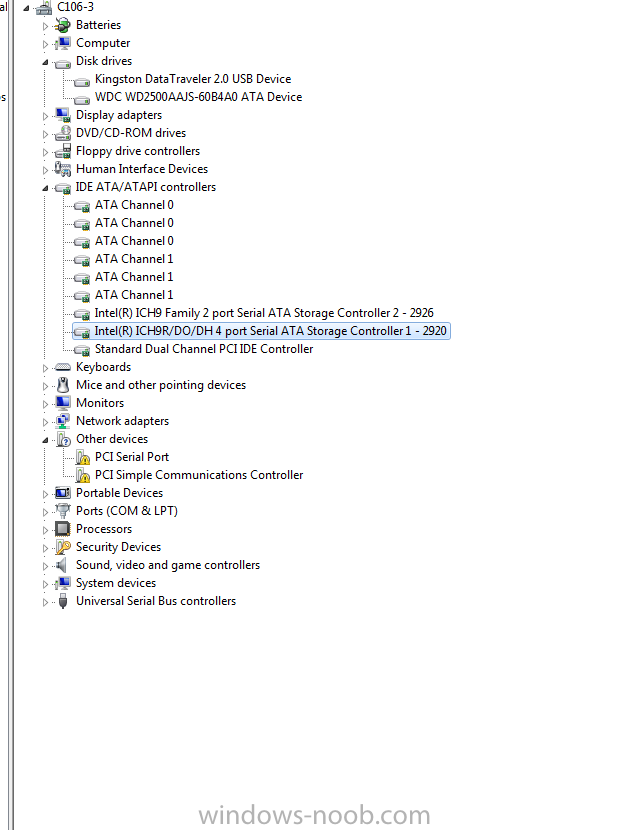Image resolution: width=628 pixels, height=830 pixels.
Task: Collapse the C106-3 root node
Action: [x=25, y=8]
